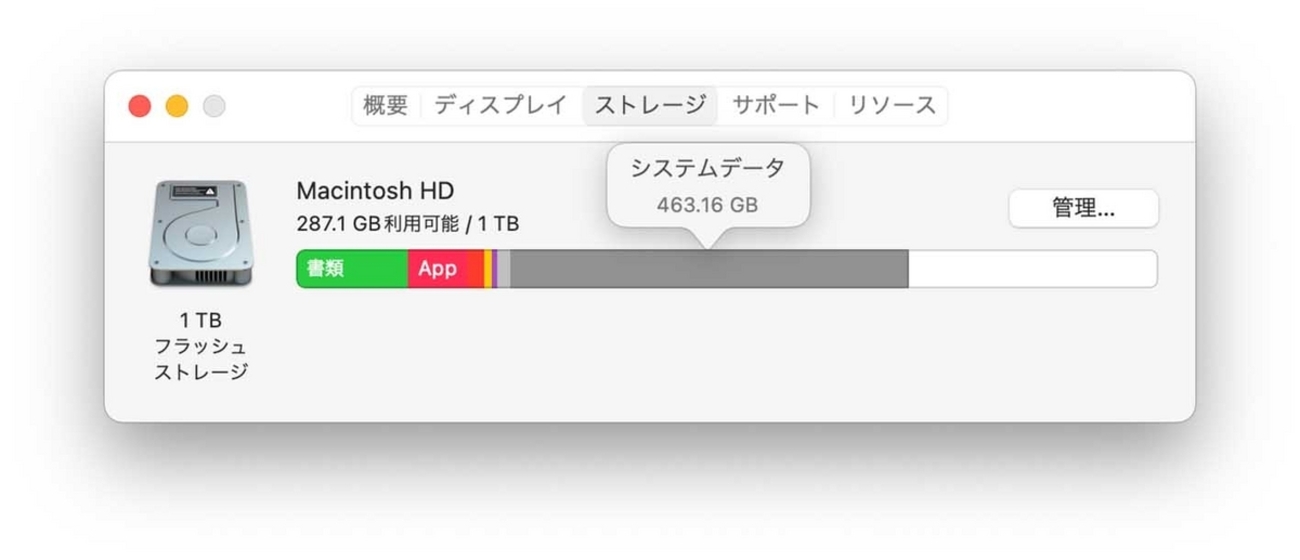Image resolution: width=1300 pixels, height=560 pixels.
Task: Click the grayed-out zoom window button
Action: tap(214, 106)
